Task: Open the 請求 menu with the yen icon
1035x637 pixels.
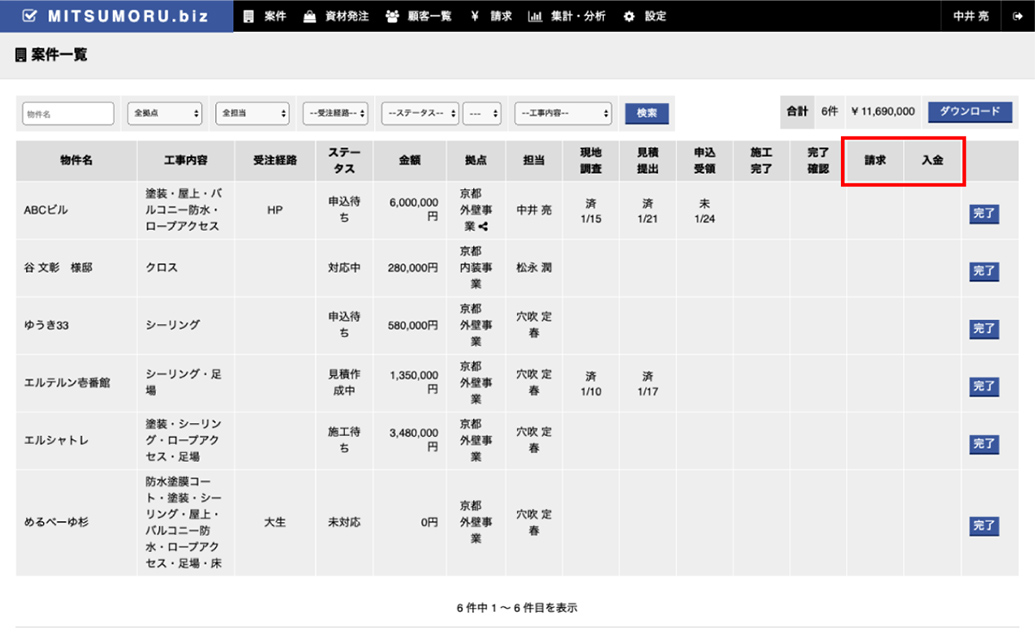Action: point(491,16)
